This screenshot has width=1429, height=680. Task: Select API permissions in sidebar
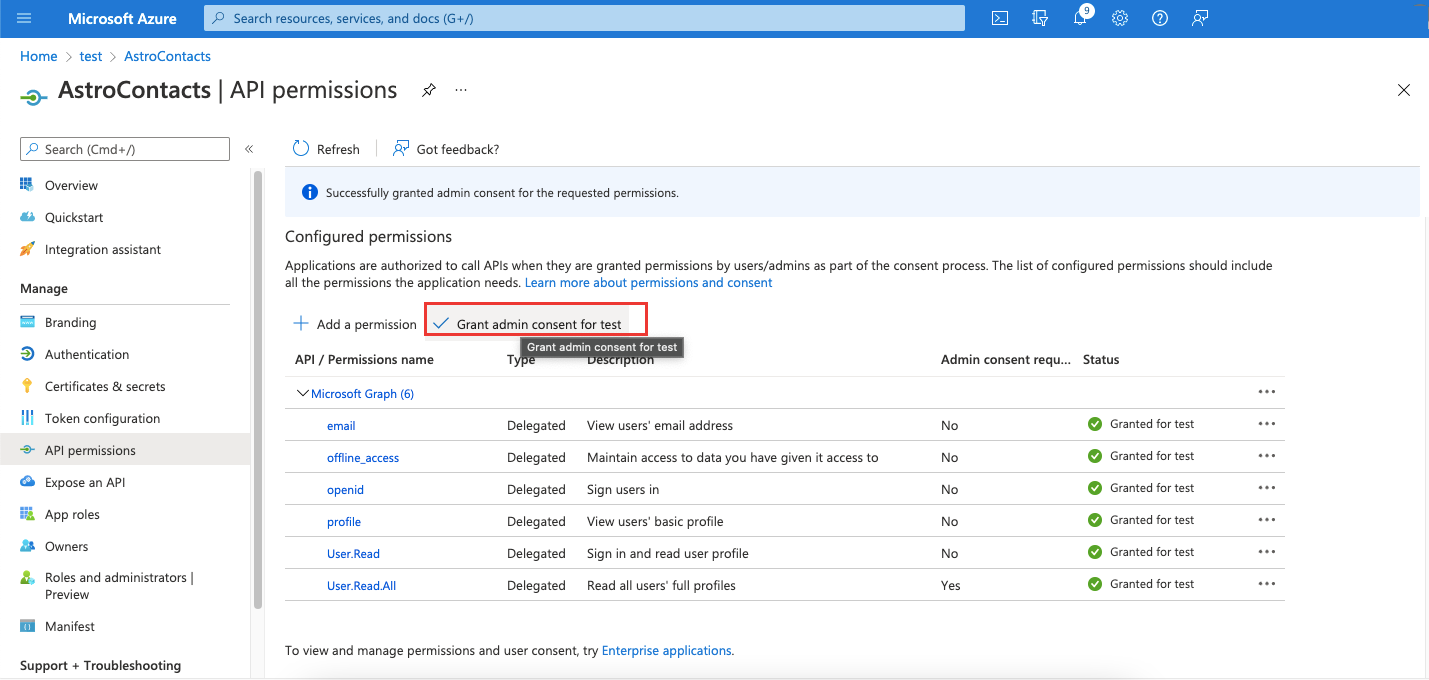pos(125,450)
